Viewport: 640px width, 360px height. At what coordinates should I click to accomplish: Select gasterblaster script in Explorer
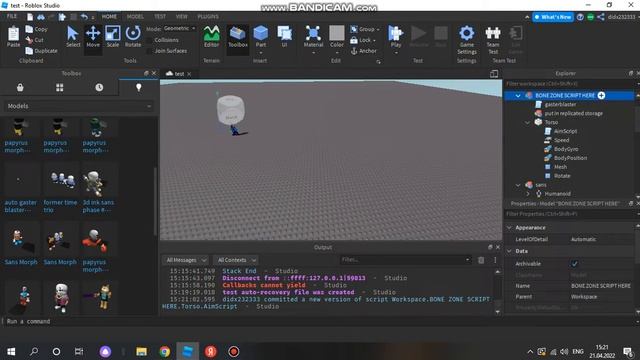coord(560,104)
